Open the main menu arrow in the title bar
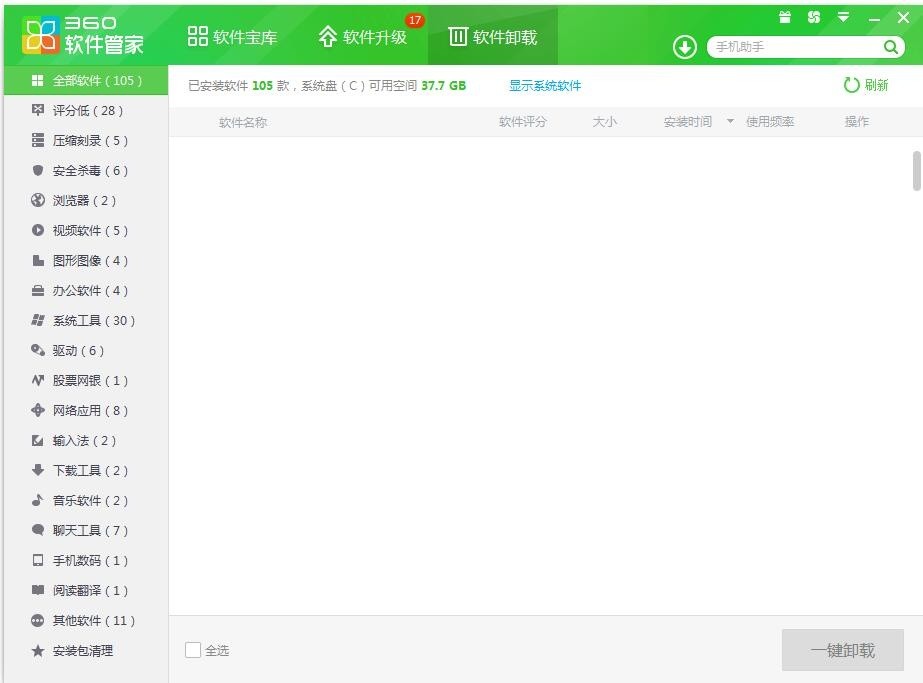The height and width of the screenshot is (683, 923). pyautogui.click(x=843, y=16)
